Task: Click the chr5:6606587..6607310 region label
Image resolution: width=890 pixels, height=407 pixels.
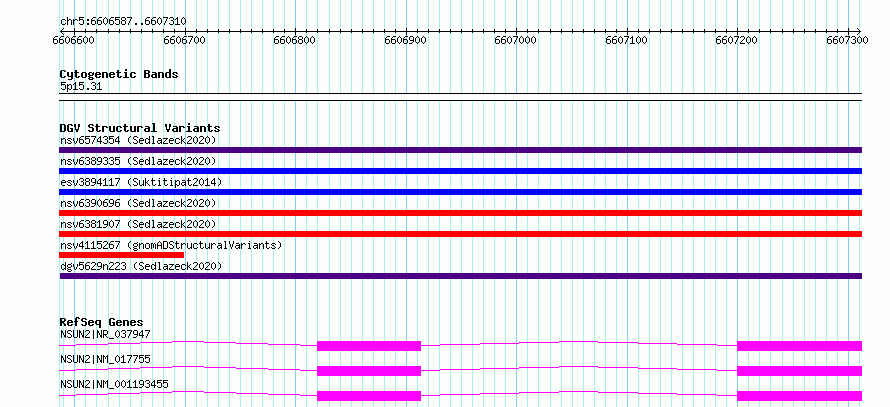Action: click(123, 22)
